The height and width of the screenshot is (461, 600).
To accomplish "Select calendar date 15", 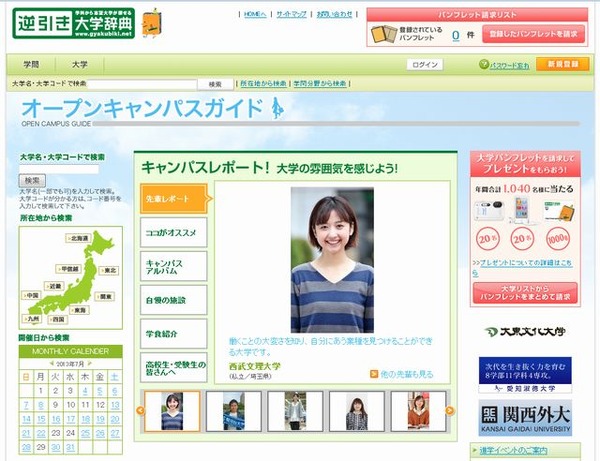I will (41, 419).
